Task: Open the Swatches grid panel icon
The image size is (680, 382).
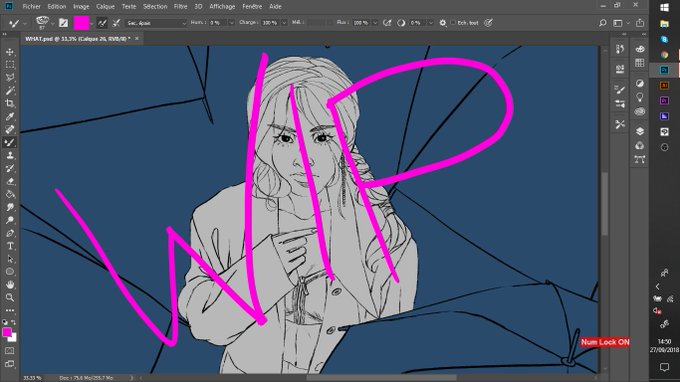Action: (640, 63)
